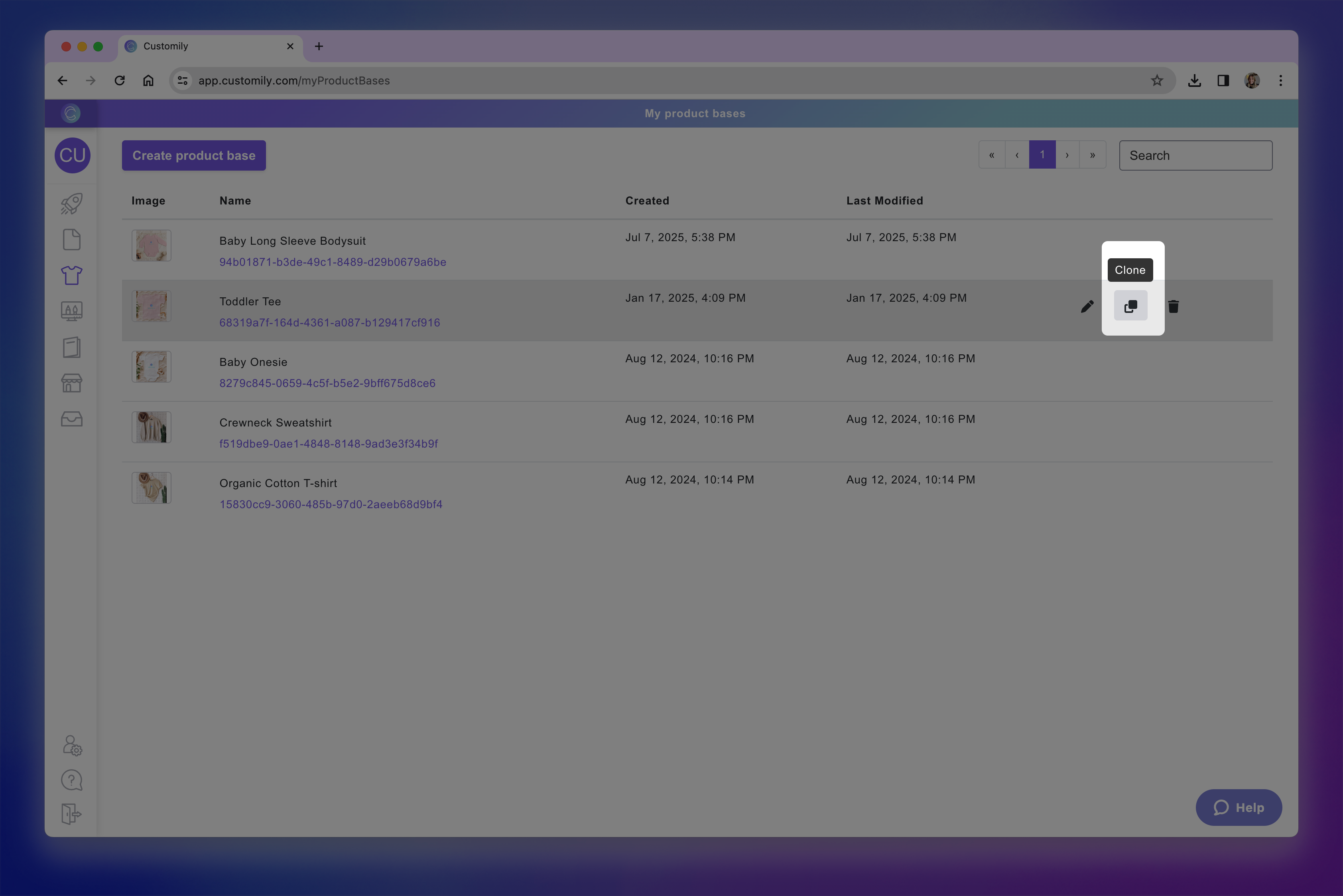The image size is (1343, 896).
Task: Click the Clone icon for Toddler Tee
Action: tap(1130, 306)
